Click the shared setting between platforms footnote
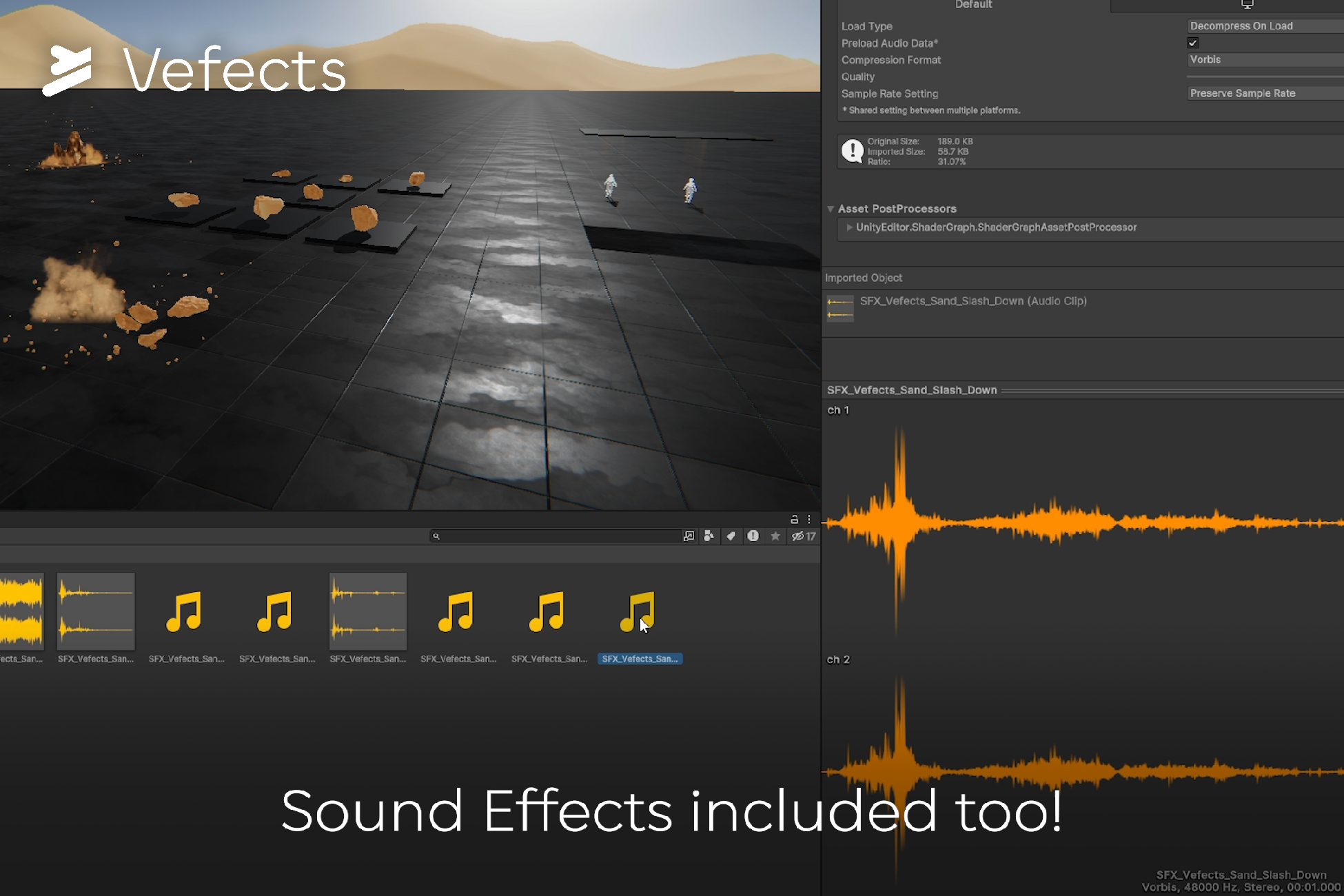Screen dimensions: 1344x896 click(x=931, y=110)
